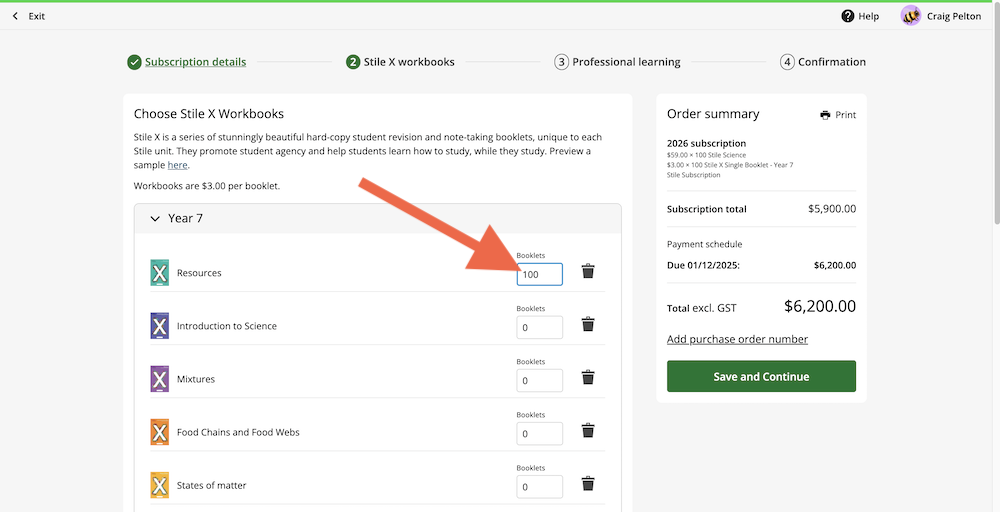
Task: Click the Exit text
Action: (36, 16)
